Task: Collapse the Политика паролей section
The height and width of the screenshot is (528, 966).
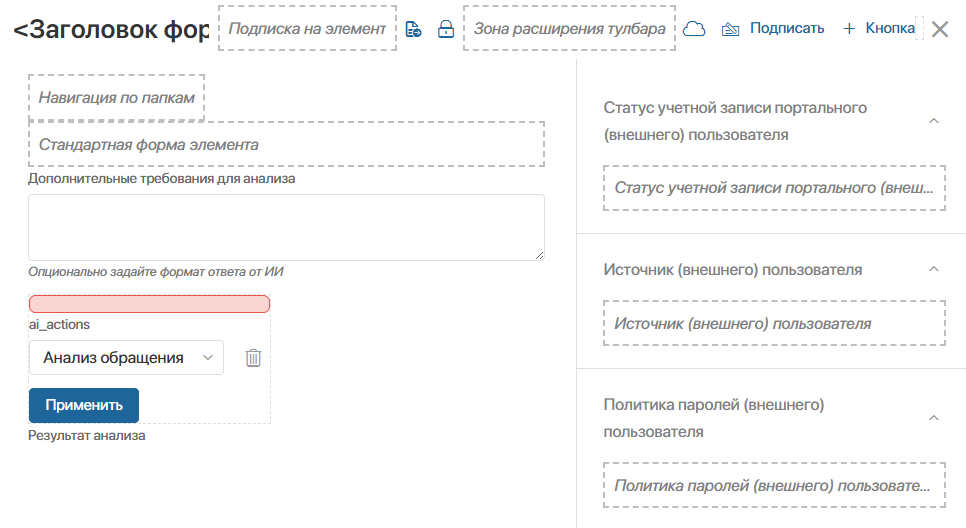Action: click(x=934, y=418)
